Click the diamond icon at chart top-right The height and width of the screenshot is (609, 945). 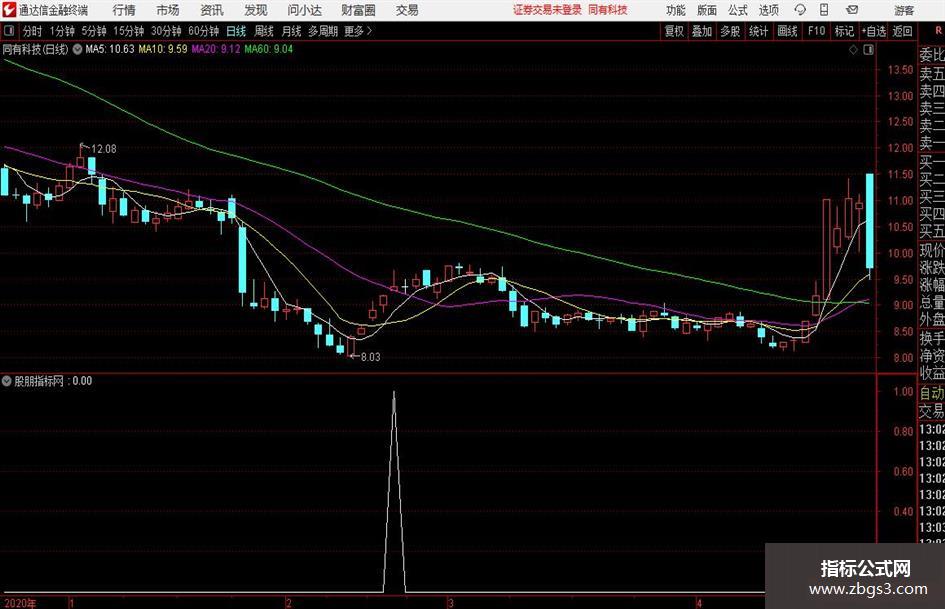pyautogui.click(x=853, y=50)
